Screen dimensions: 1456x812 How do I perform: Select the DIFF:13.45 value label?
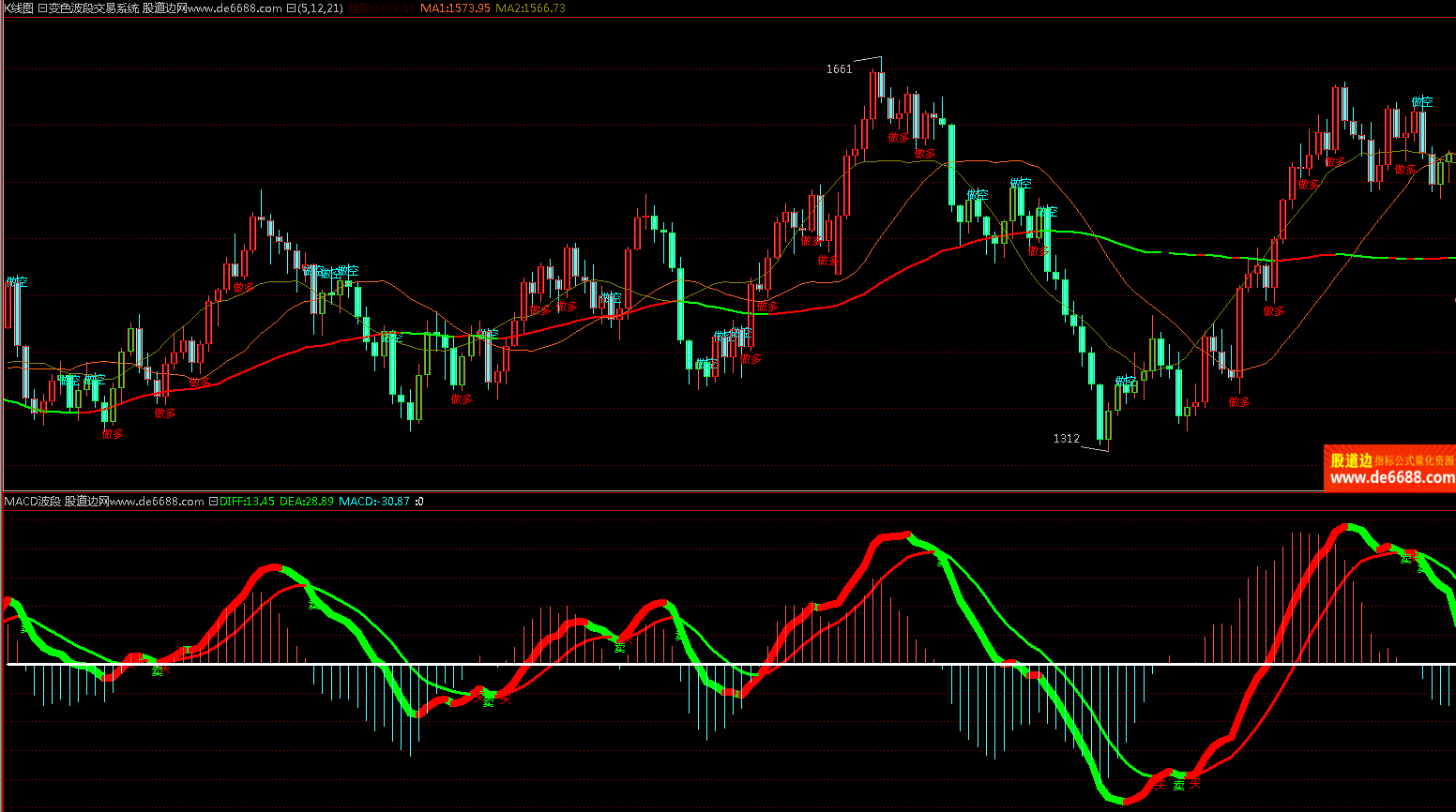click(247, 502)
